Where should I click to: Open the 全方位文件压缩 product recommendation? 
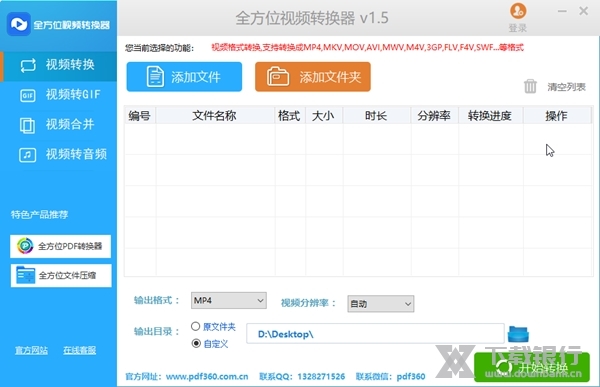60,275
